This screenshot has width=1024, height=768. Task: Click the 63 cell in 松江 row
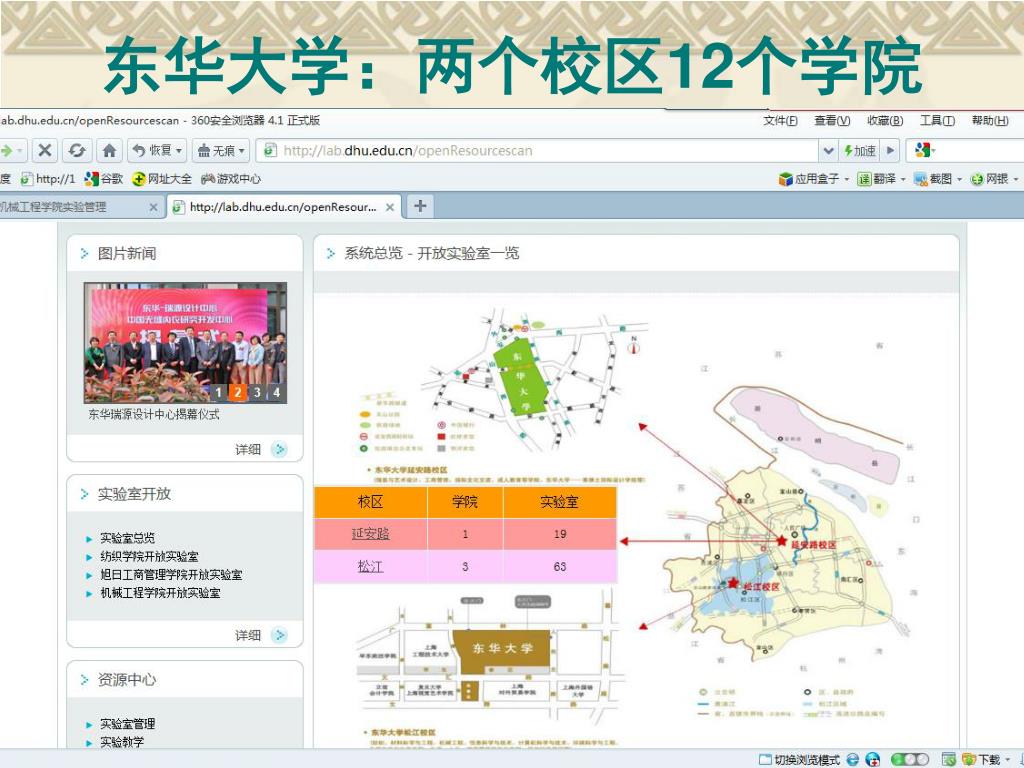tap(560, 566)
